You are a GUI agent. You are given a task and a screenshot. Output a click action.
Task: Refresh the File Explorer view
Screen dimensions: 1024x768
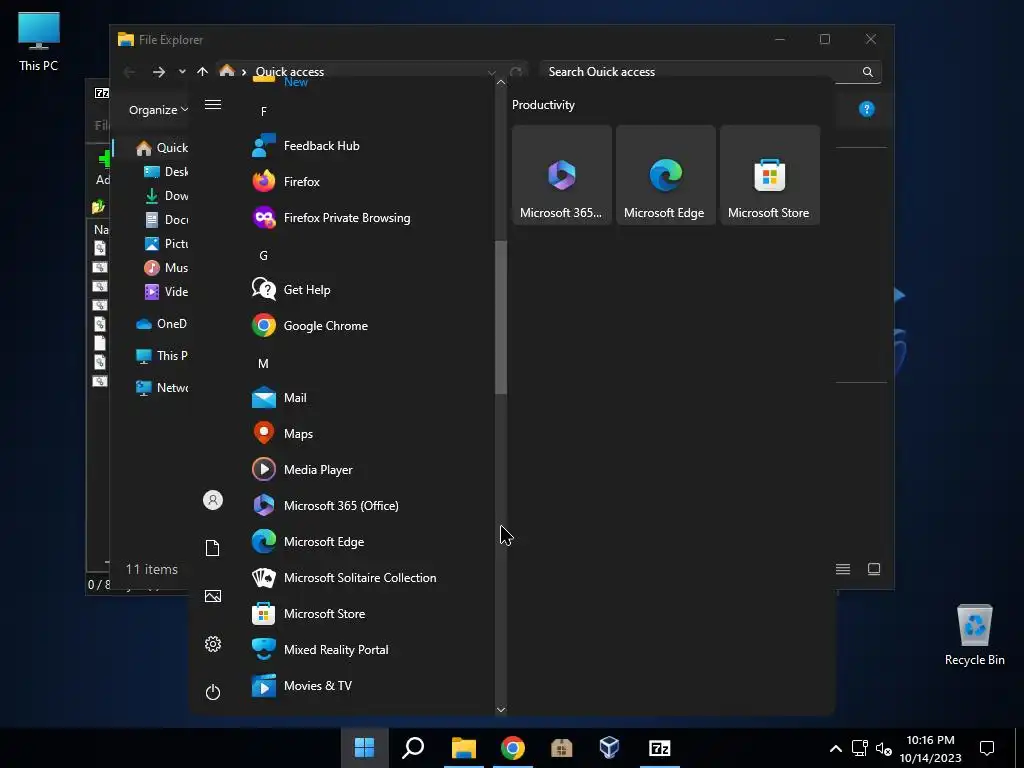[x=516, y=72]
